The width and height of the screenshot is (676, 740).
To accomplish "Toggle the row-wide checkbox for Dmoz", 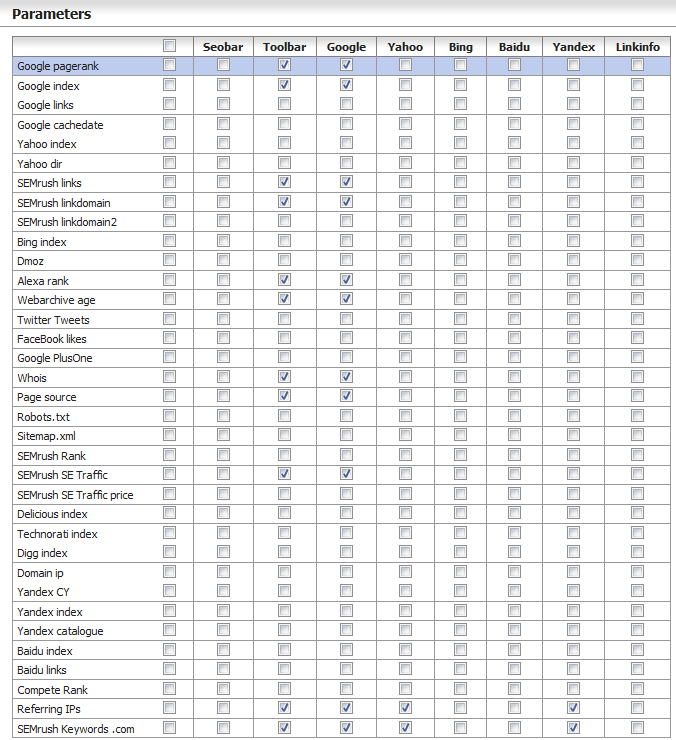I will pos(169,260).
